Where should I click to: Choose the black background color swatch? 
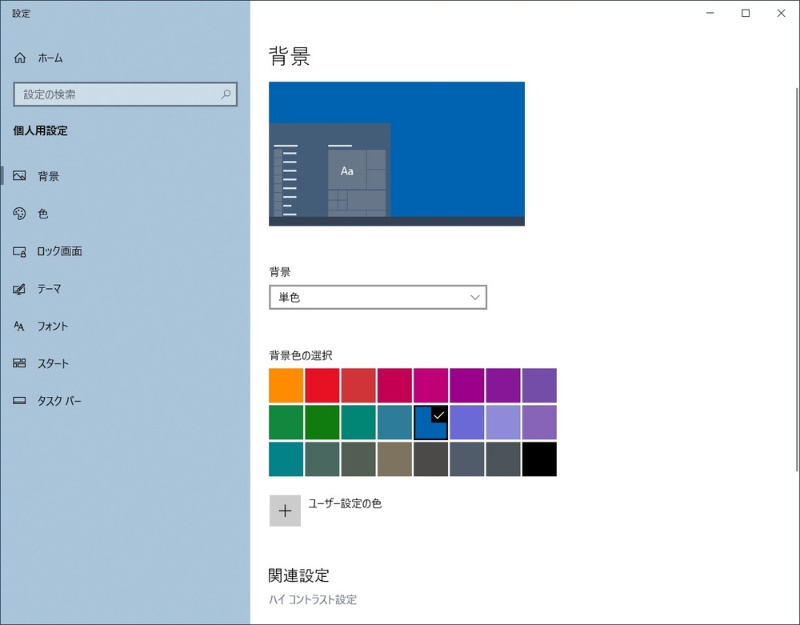[x=539, y=459]
